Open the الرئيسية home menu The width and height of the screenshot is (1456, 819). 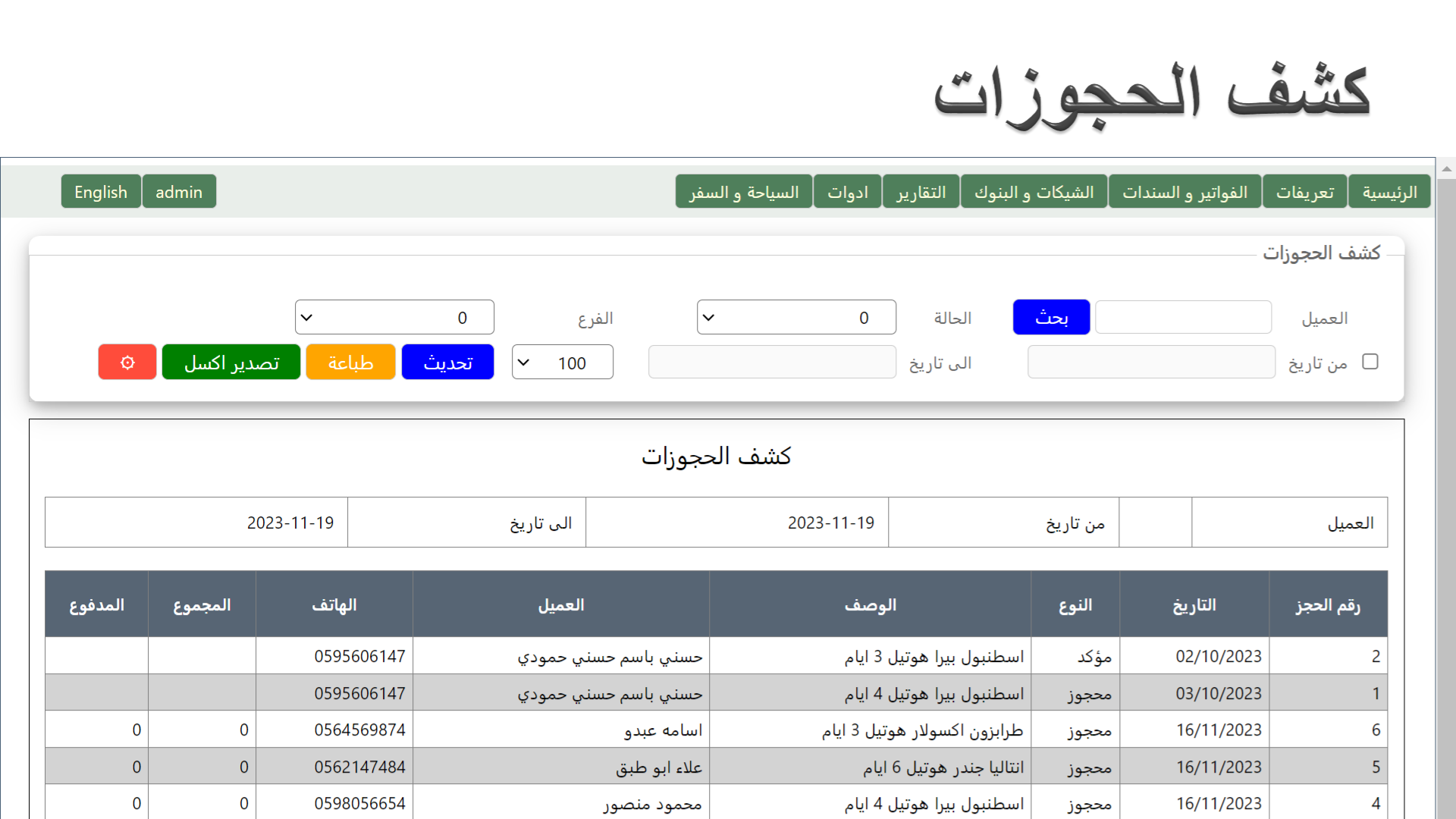[1389, 192]
